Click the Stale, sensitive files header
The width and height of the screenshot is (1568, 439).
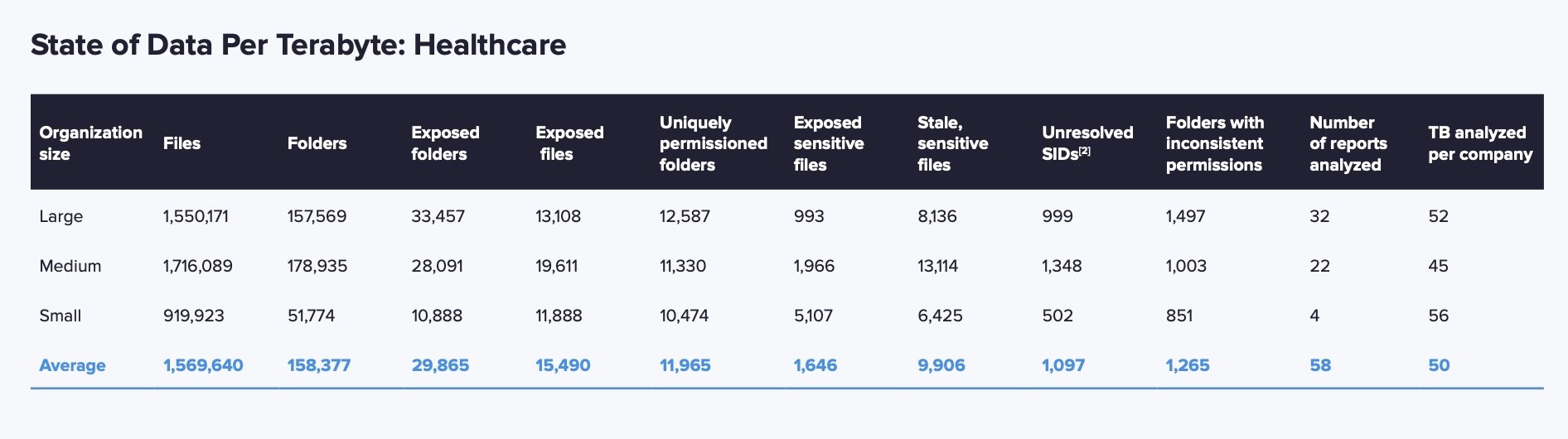coord(952,143)
